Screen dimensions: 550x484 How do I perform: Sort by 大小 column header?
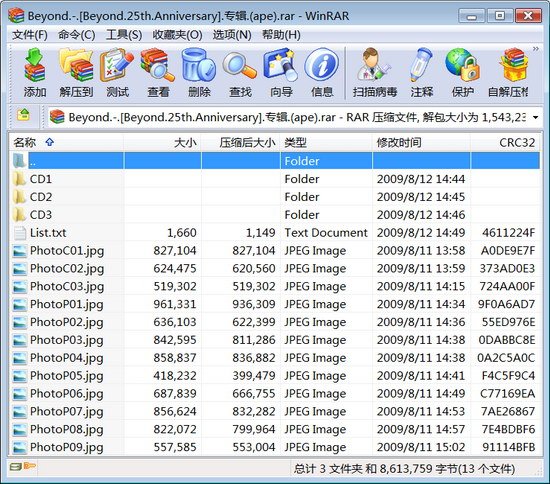162,142
